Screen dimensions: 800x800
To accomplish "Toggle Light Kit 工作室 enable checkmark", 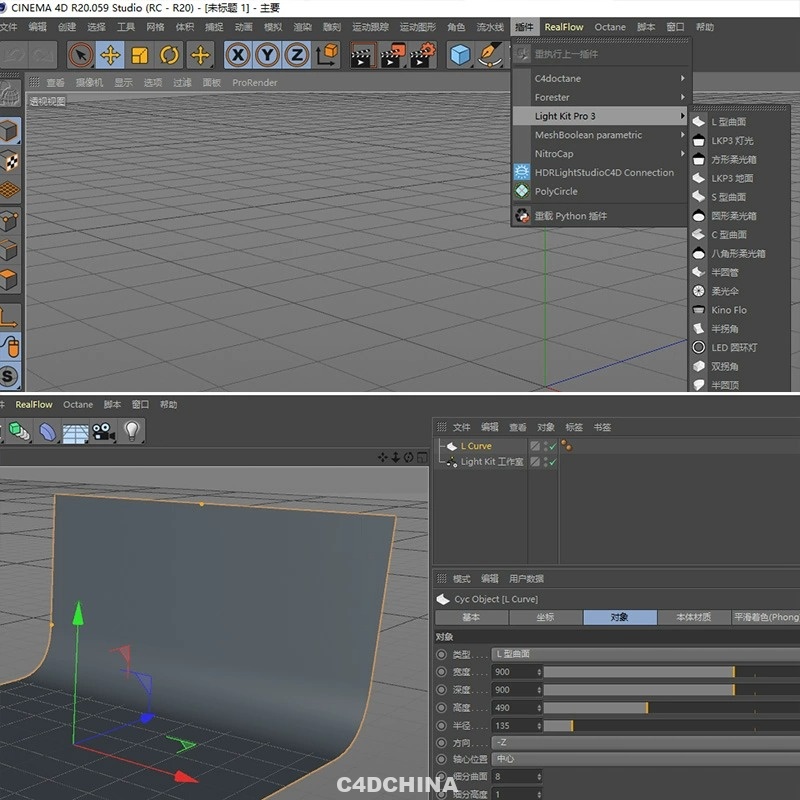I will pyautogui.click(x=553, y=462).
